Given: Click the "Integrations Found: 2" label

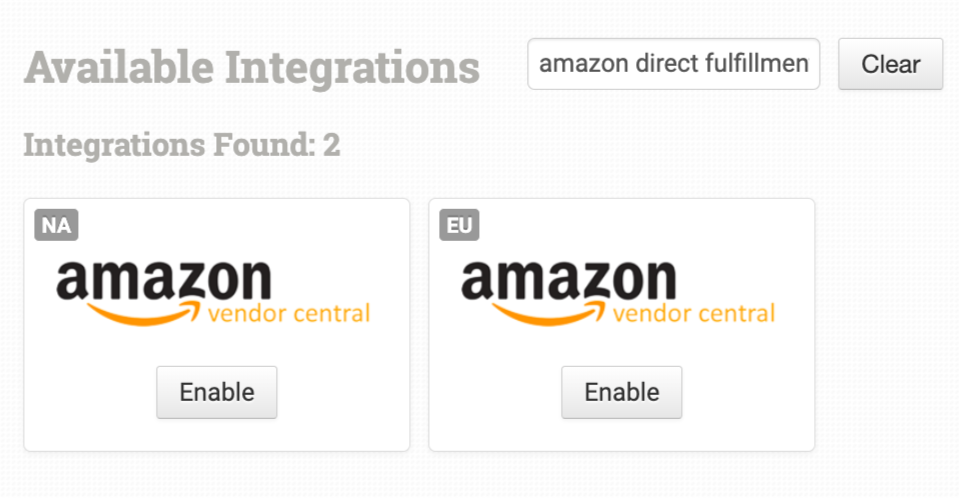Looking at the screenshot, I should 181,146.
